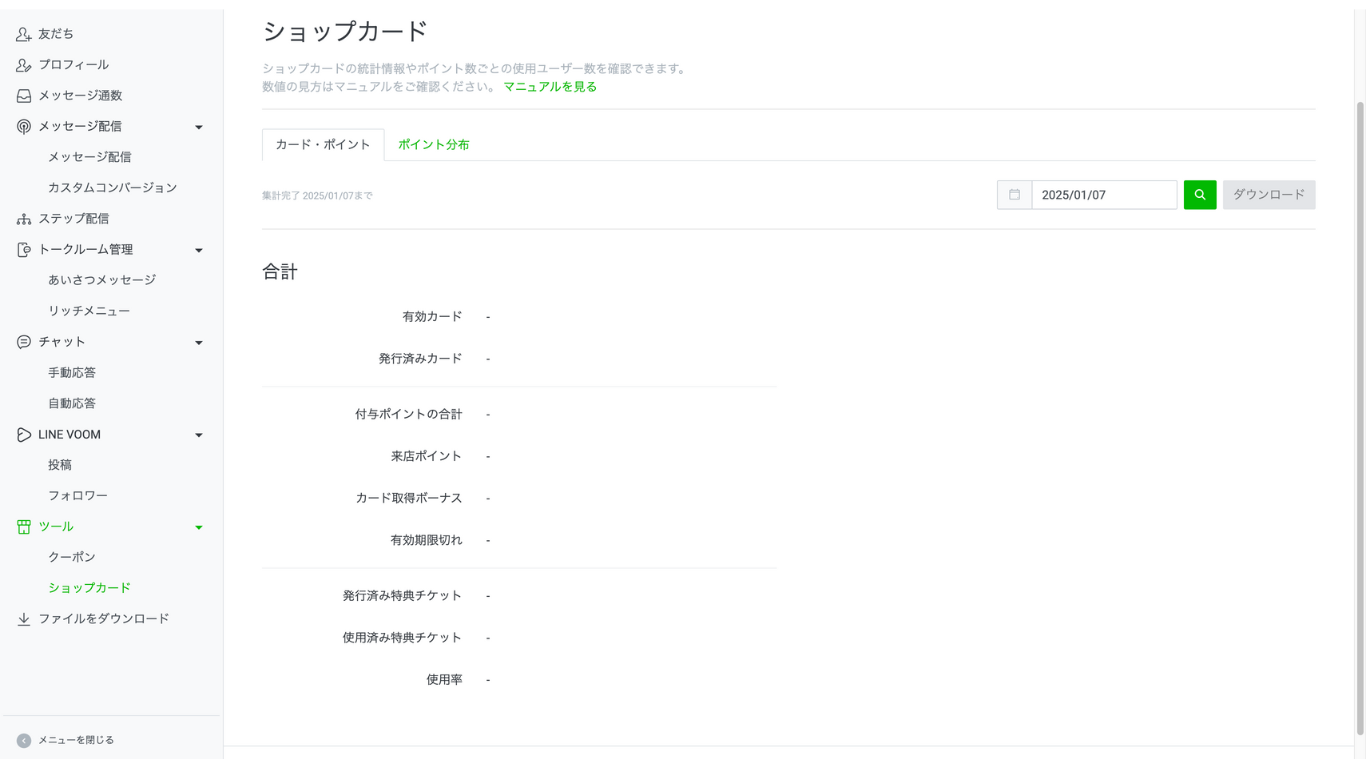The height and width of the screenshot is (768, 1366).
Task: Click the 集計完了 2025/01/07まで text
Action: point(317,196)
